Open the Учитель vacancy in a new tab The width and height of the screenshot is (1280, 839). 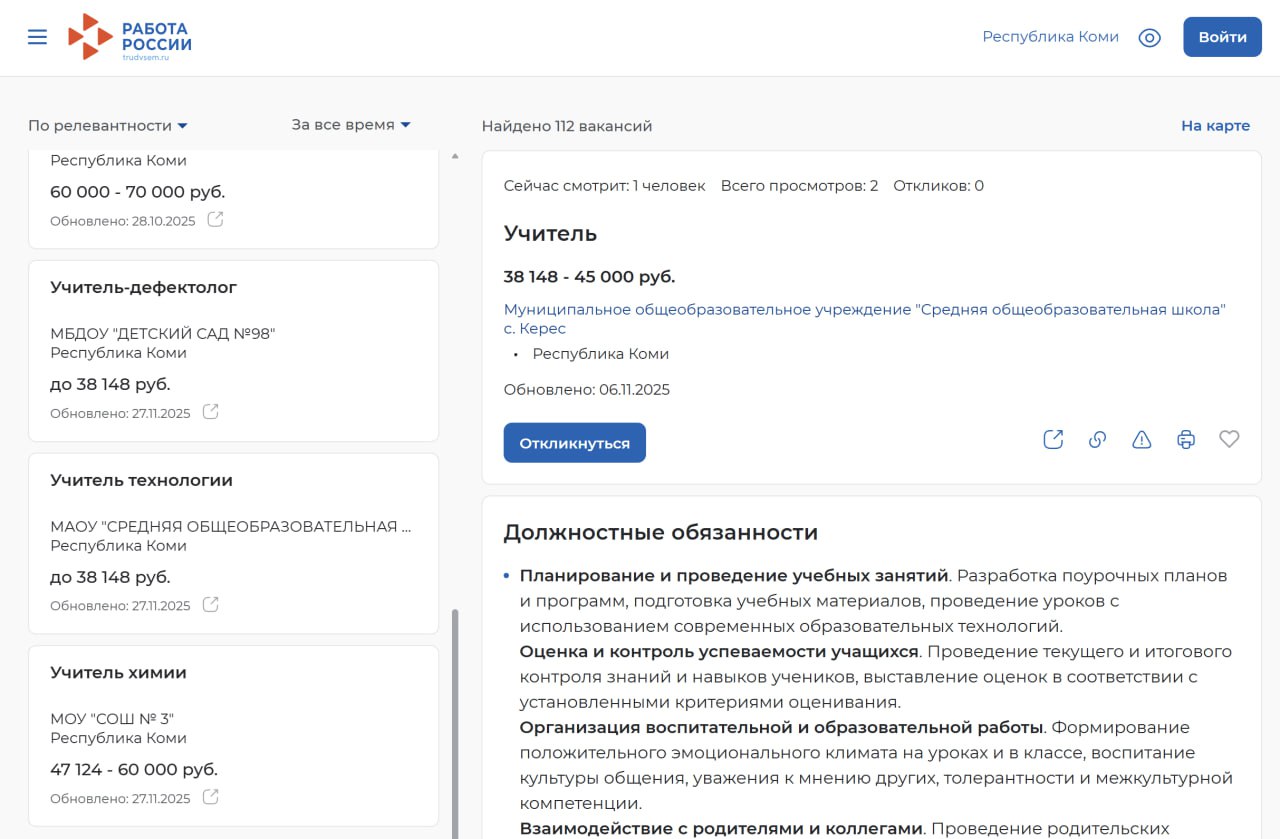(1053, 440)
